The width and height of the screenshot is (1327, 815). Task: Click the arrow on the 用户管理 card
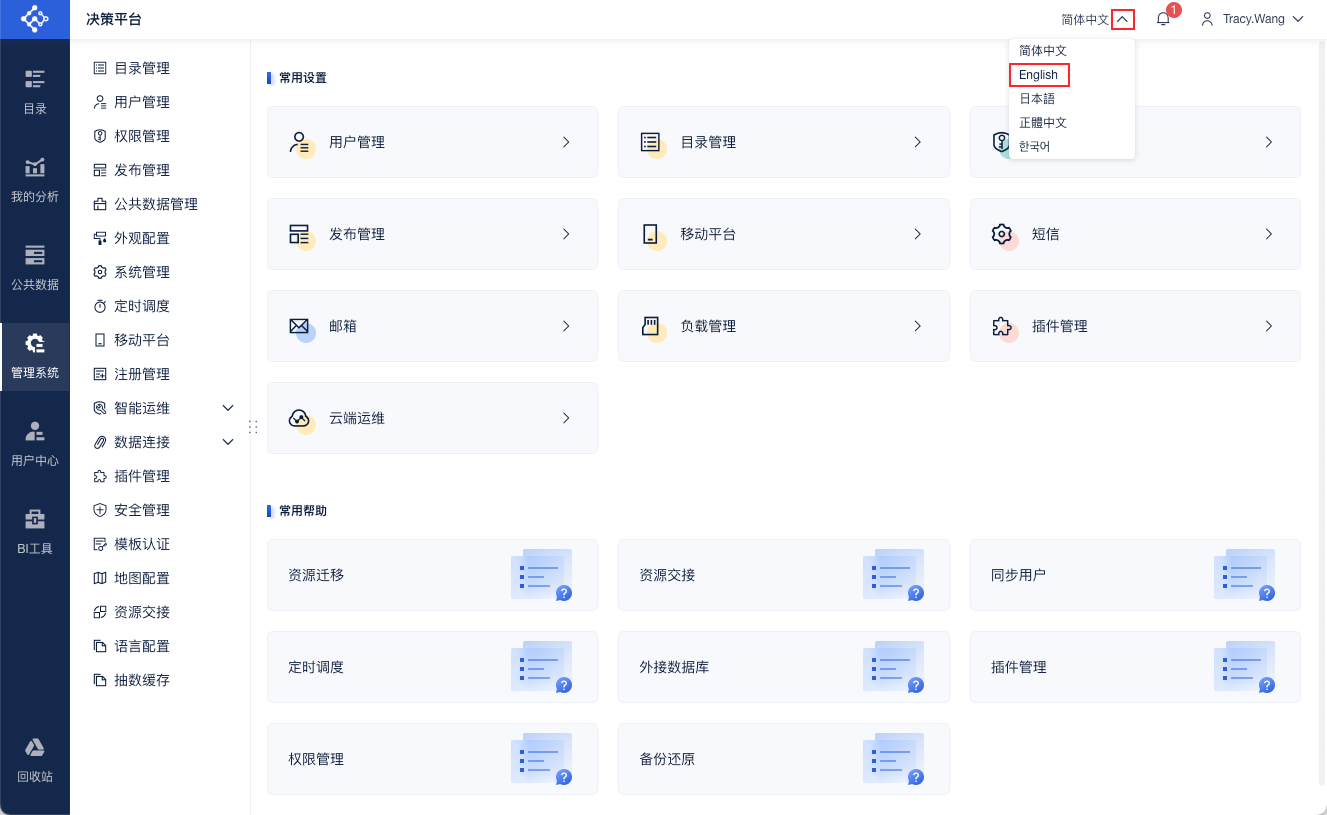pyautogui.click(x=566, y=142)
